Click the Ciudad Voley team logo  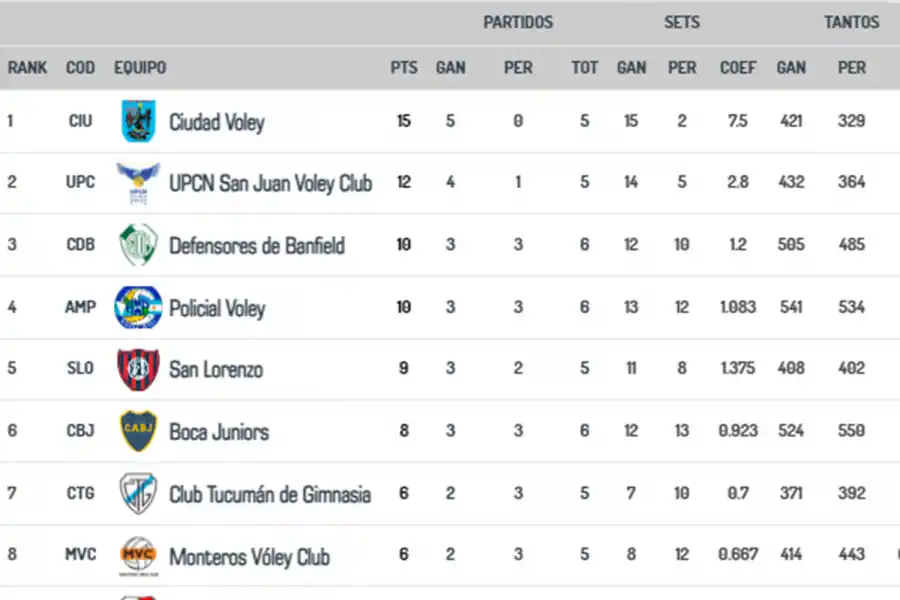137,121
